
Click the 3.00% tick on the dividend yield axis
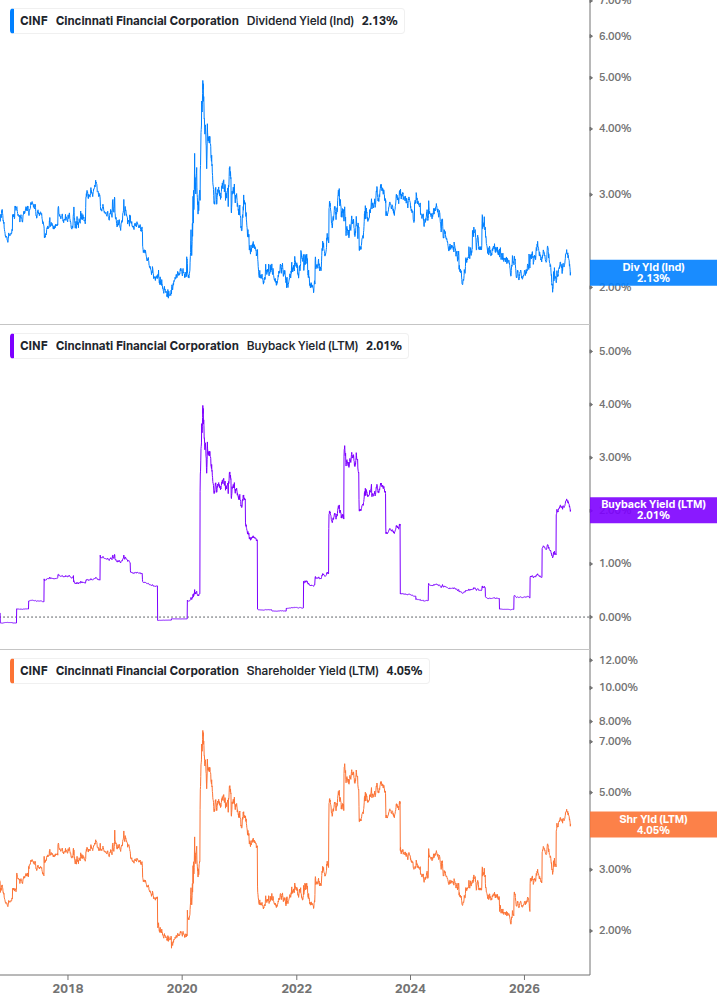615,194
